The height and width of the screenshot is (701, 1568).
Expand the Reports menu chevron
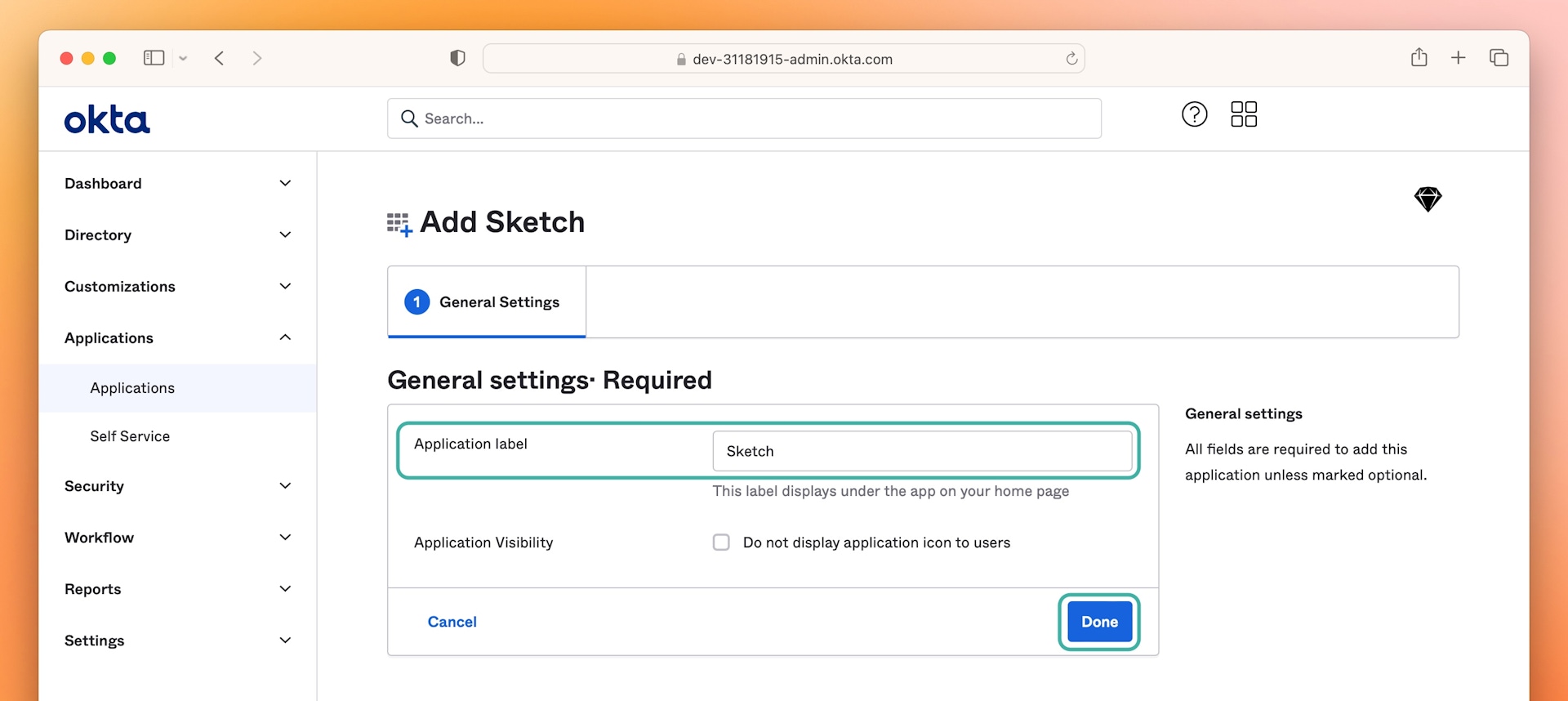(x=285, y=588)
